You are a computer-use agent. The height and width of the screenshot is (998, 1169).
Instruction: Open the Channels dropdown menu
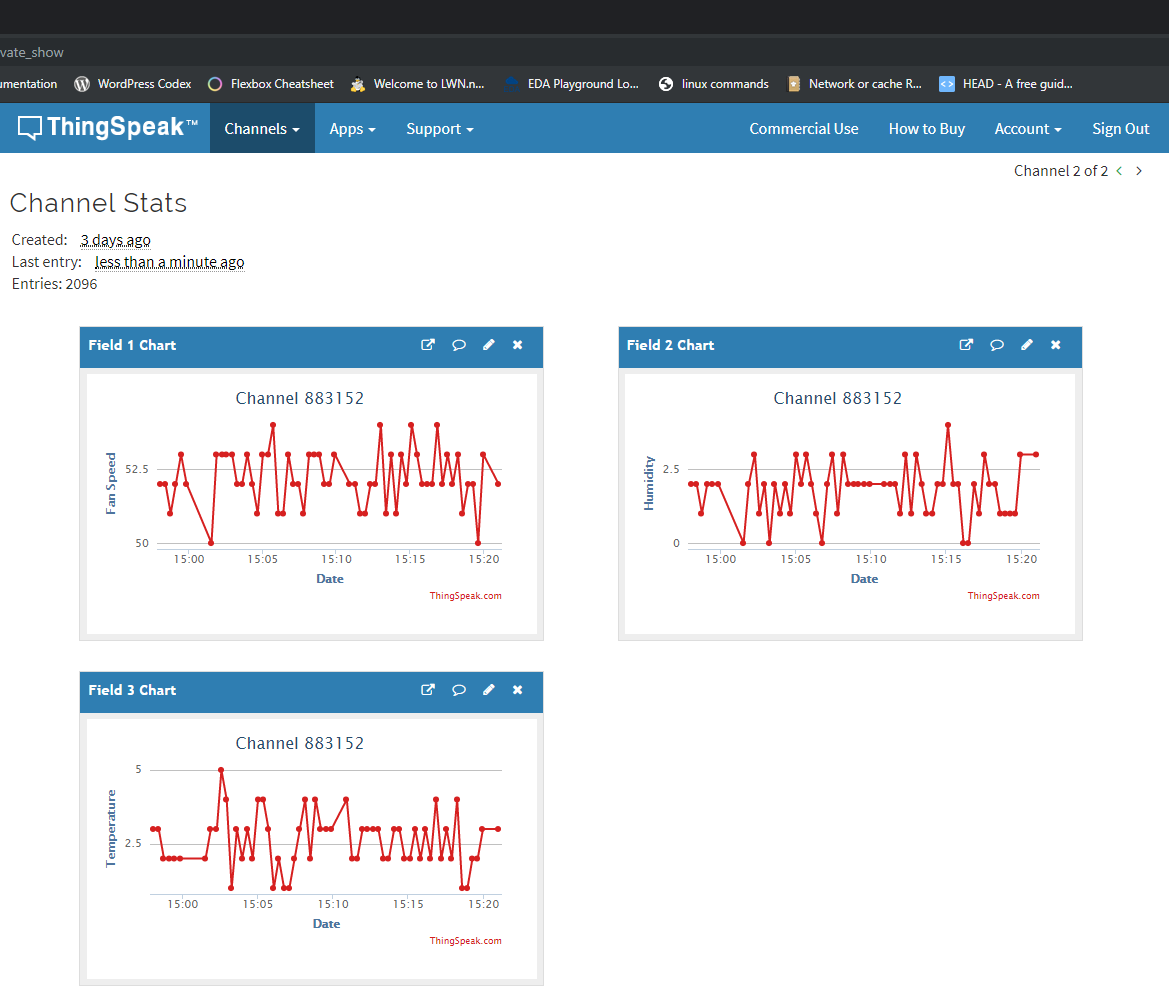[262, 128]
